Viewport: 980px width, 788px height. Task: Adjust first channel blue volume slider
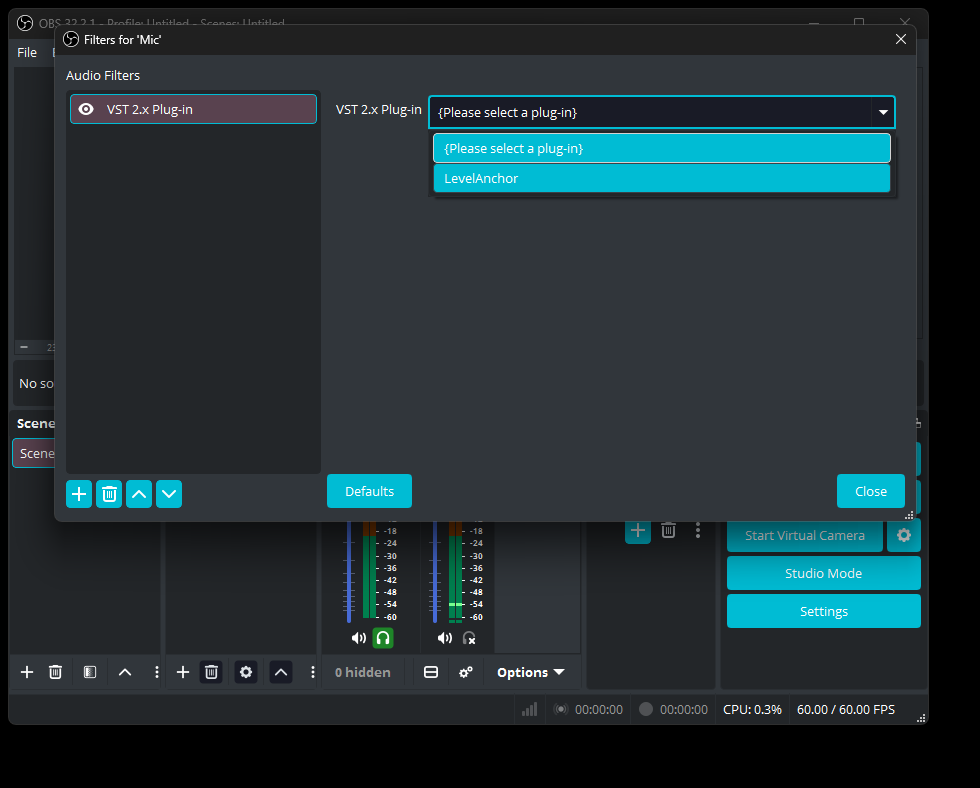pos(349,572)
